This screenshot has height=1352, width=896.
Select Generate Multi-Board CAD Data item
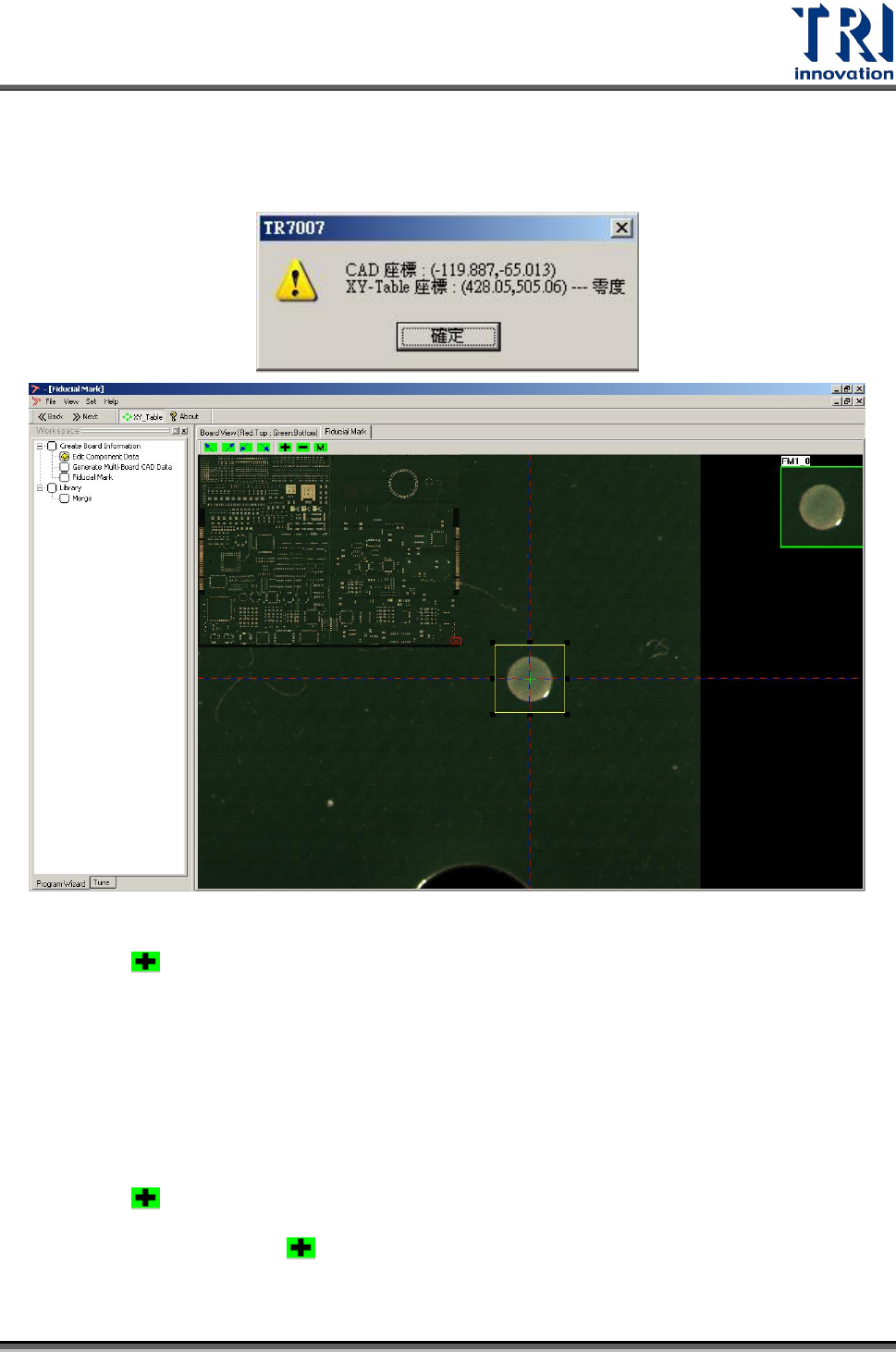(x=122, y=467)
